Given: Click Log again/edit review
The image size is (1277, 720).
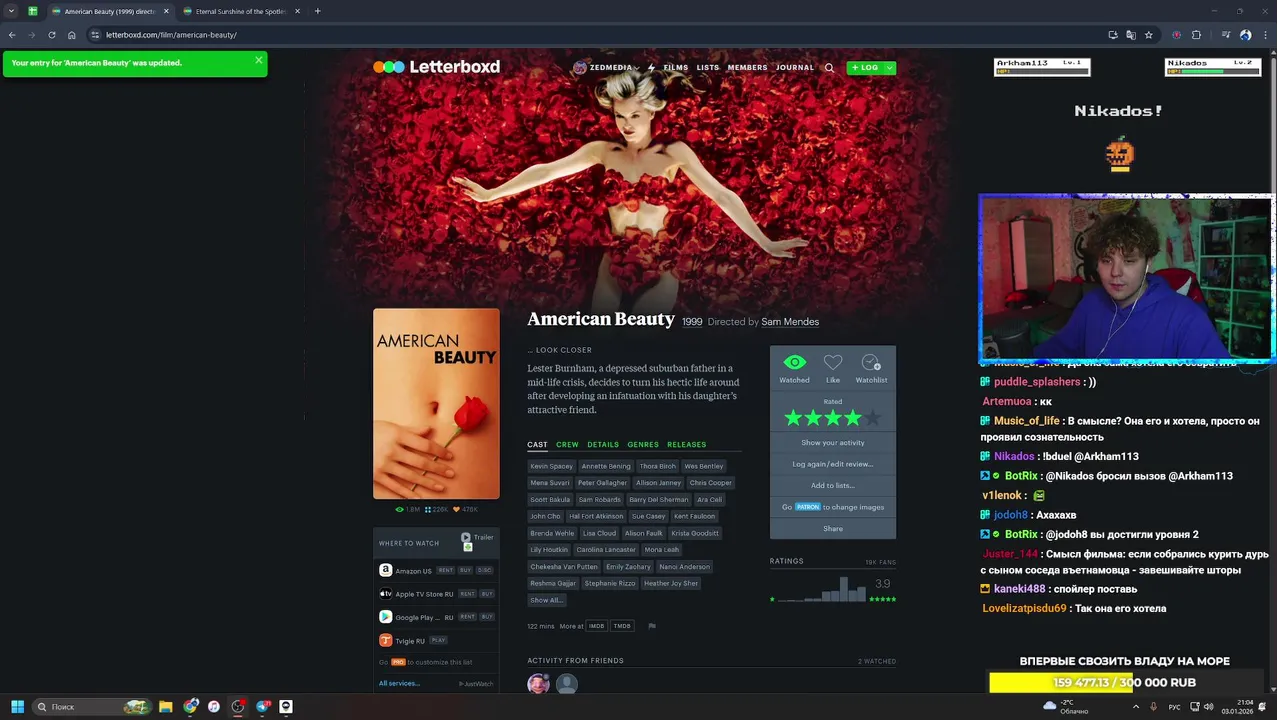Looking at the screenshot, I should click(x=833, y=464).
